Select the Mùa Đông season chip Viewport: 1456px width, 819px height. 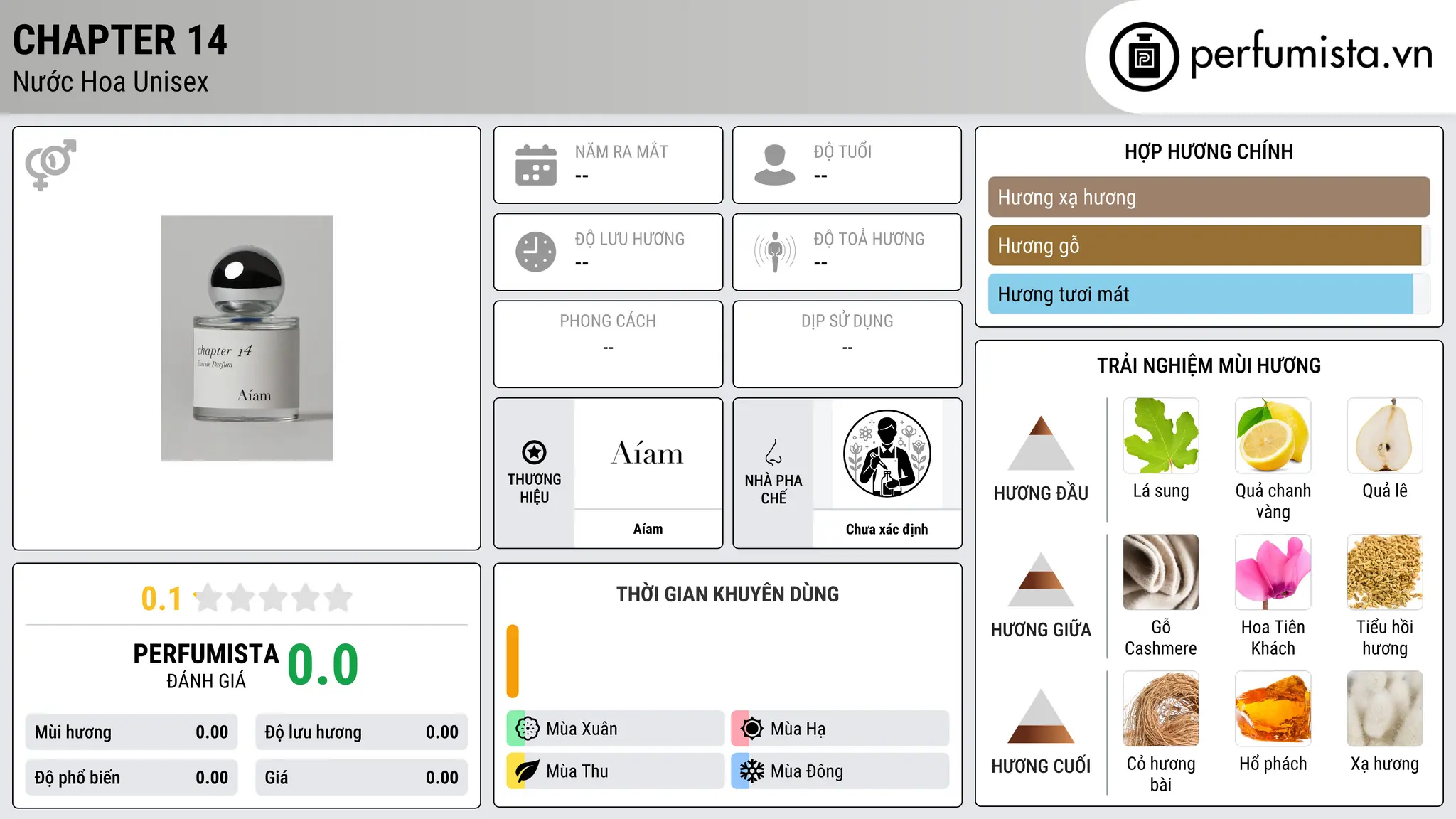pos(840,771)
